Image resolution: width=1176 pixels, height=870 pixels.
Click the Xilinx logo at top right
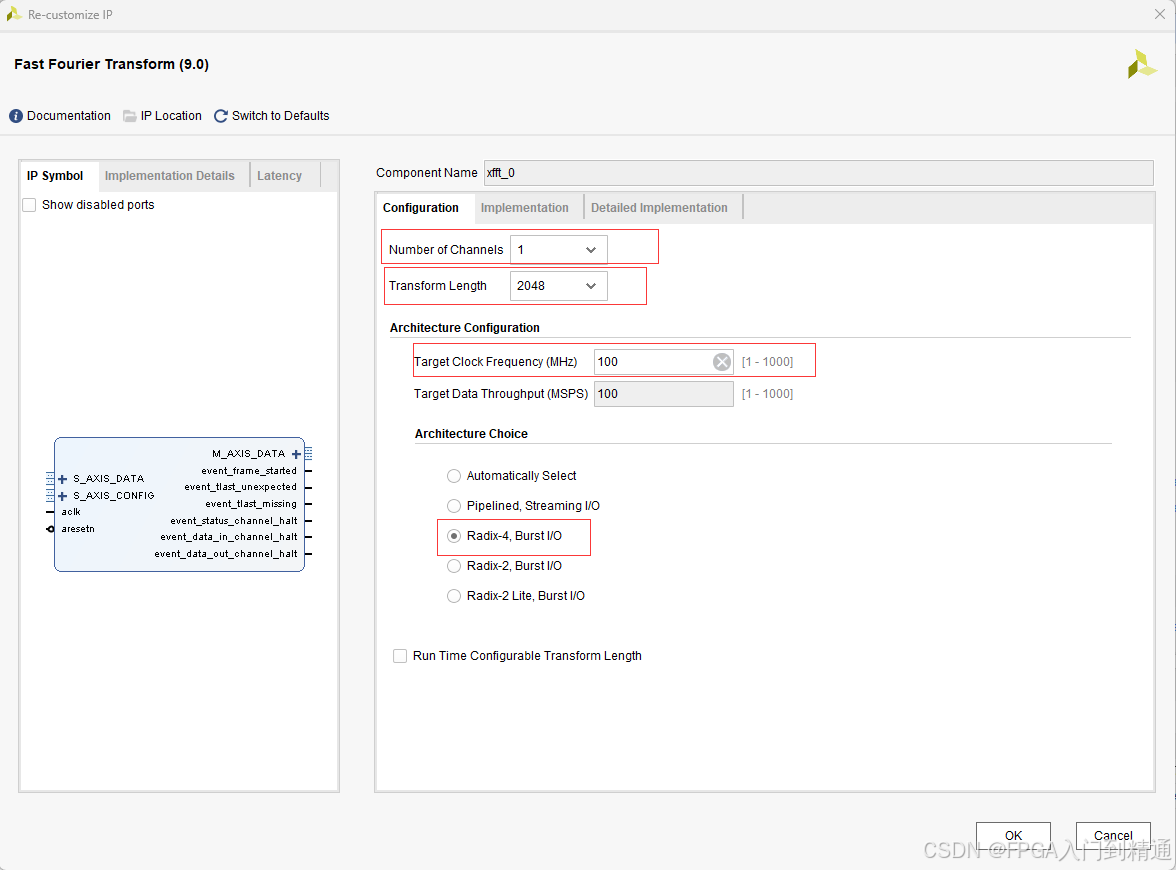[1142, 64]
